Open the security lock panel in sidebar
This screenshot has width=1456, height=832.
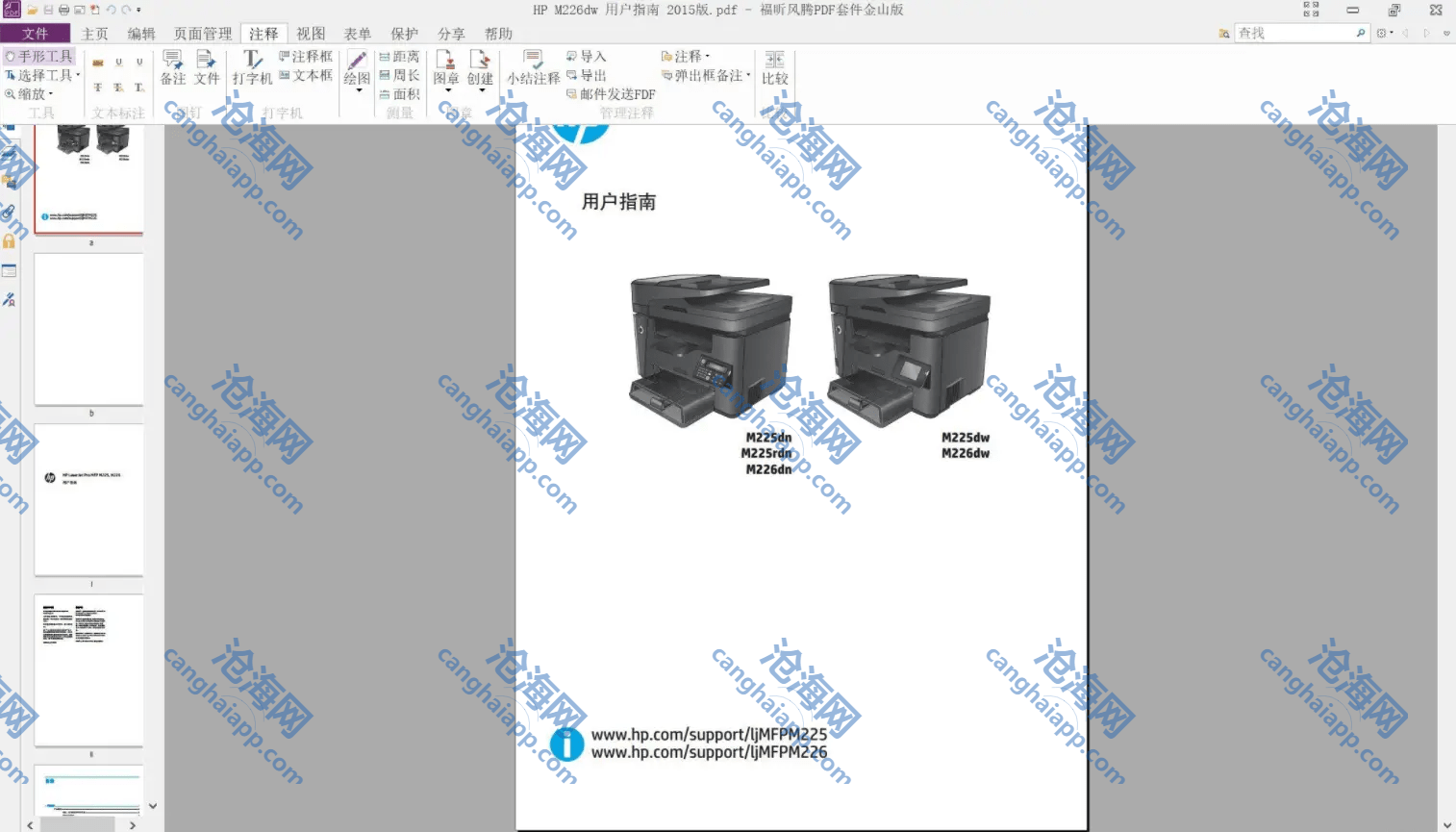9,241
